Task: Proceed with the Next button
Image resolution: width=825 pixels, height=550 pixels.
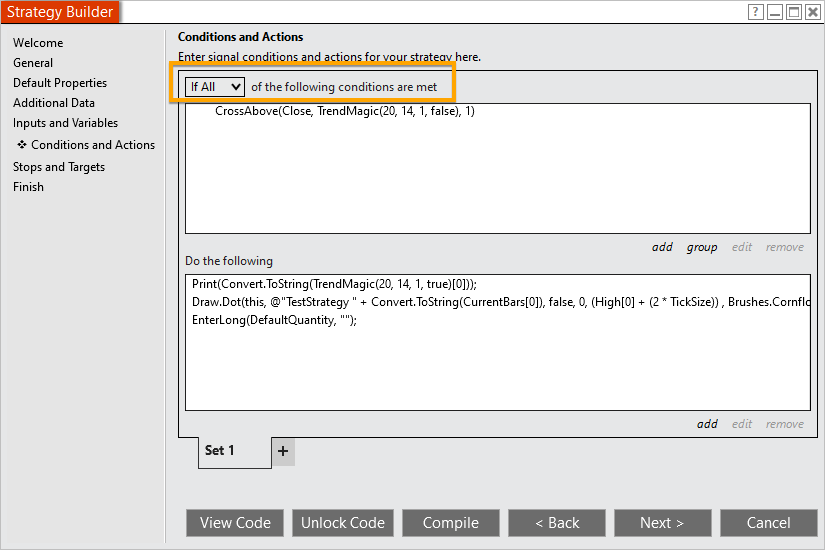Action: click(662, 523)
